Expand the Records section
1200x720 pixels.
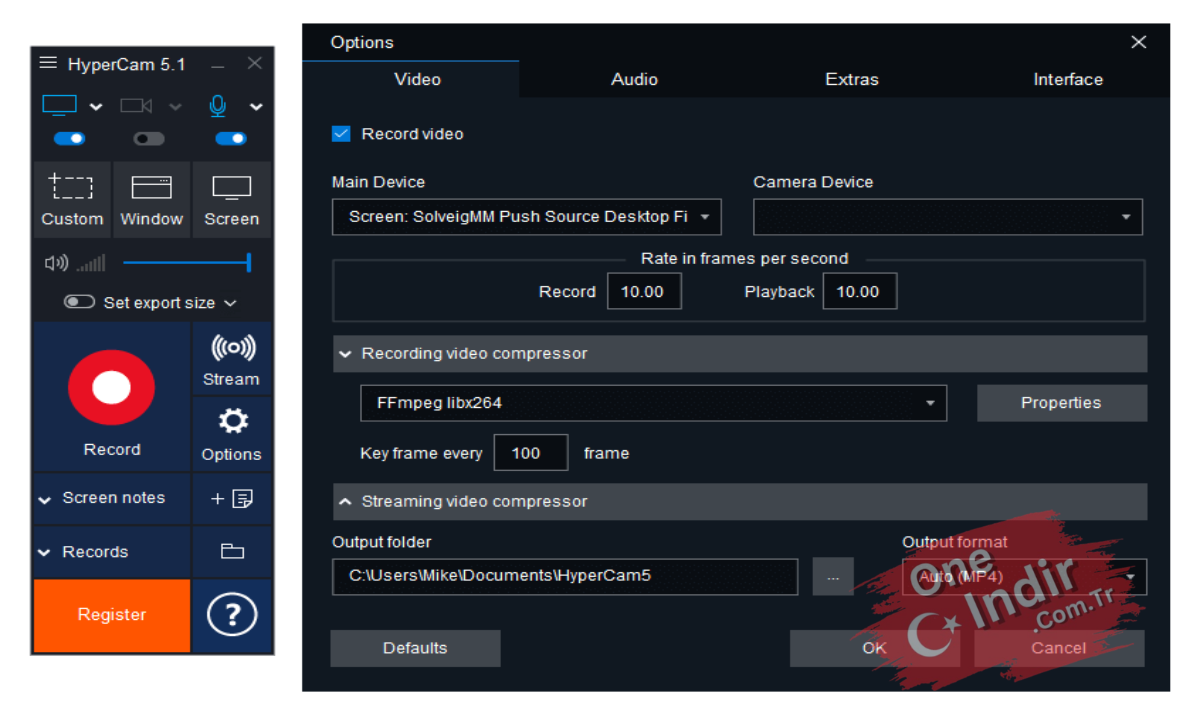(112, 551)
